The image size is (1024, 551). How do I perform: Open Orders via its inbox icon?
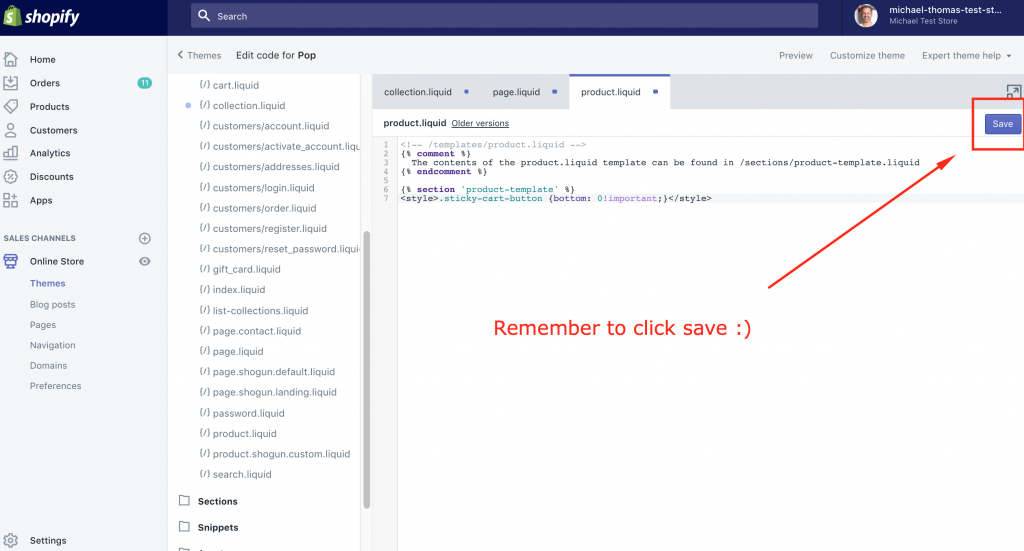point(11,83)
